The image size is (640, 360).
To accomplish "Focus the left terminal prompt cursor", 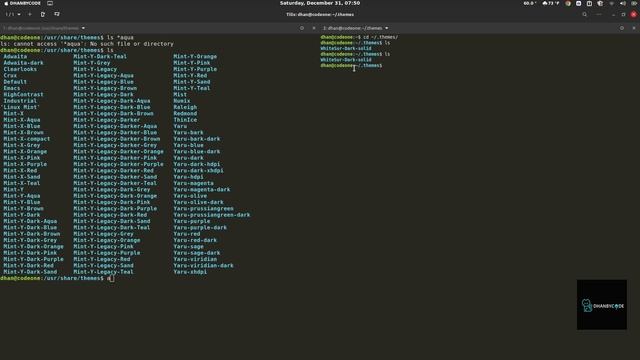I will point(111,278).
